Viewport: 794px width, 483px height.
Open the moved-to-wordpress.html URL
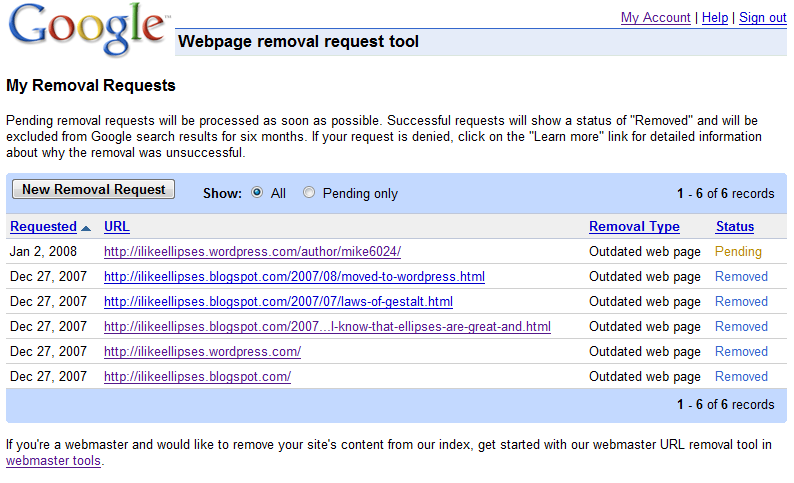(x=294, y=276)
